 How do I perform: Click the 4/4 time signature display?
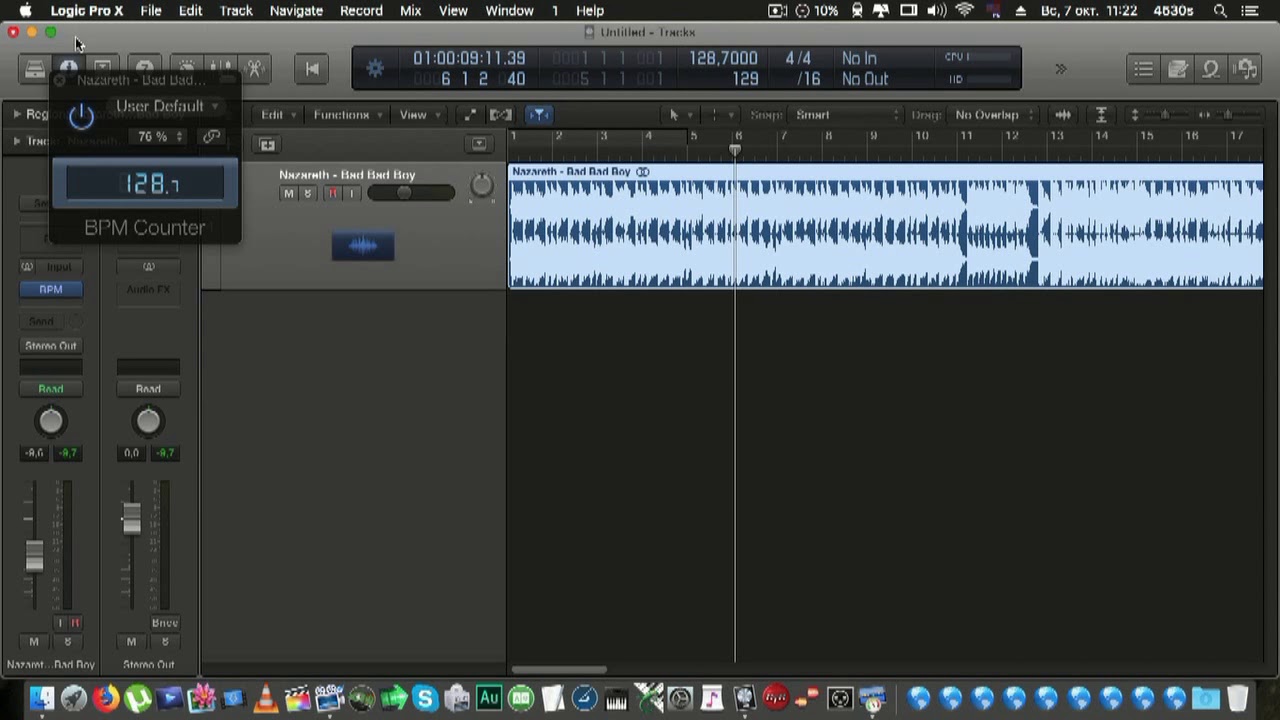click(798, 59)
